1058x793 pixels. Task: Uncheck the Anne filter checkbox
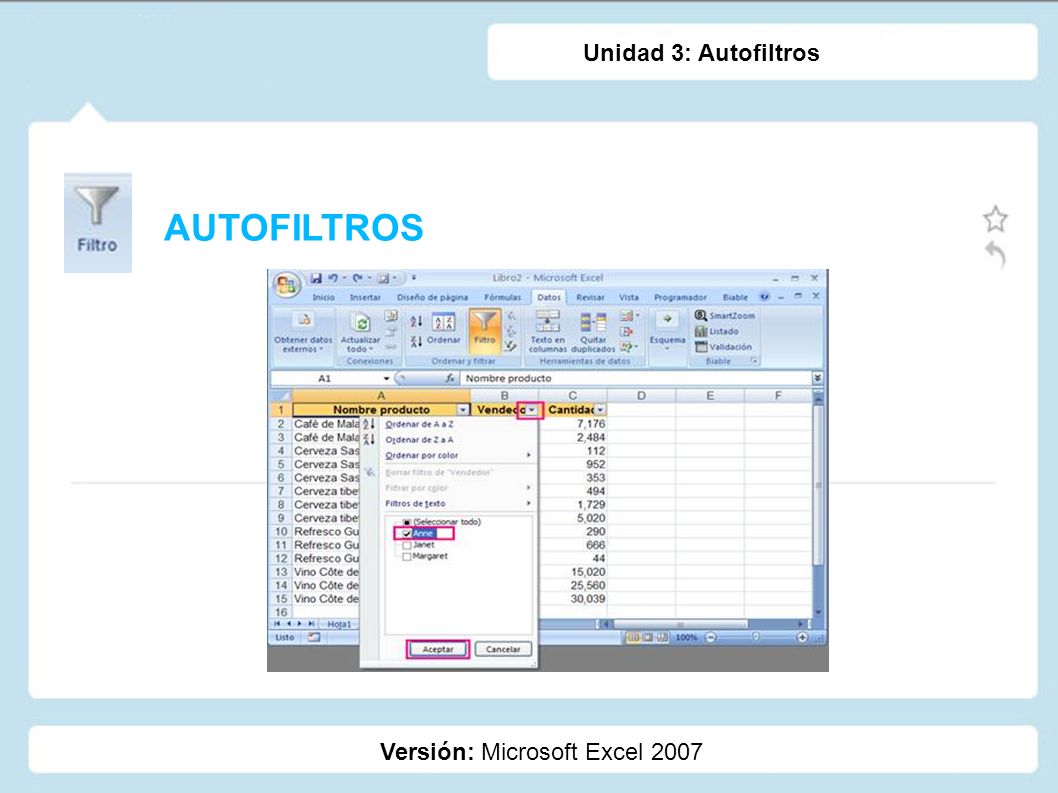tap(407, 534)
